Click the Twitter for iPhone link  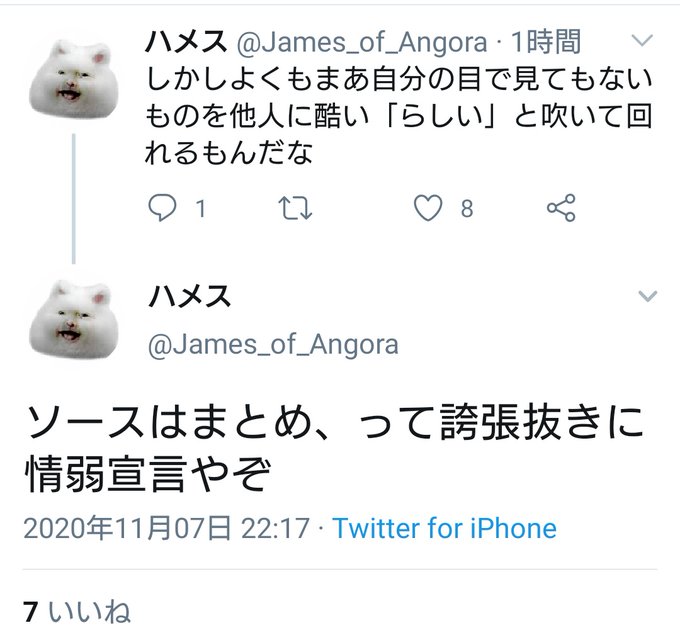coord(445,528)
